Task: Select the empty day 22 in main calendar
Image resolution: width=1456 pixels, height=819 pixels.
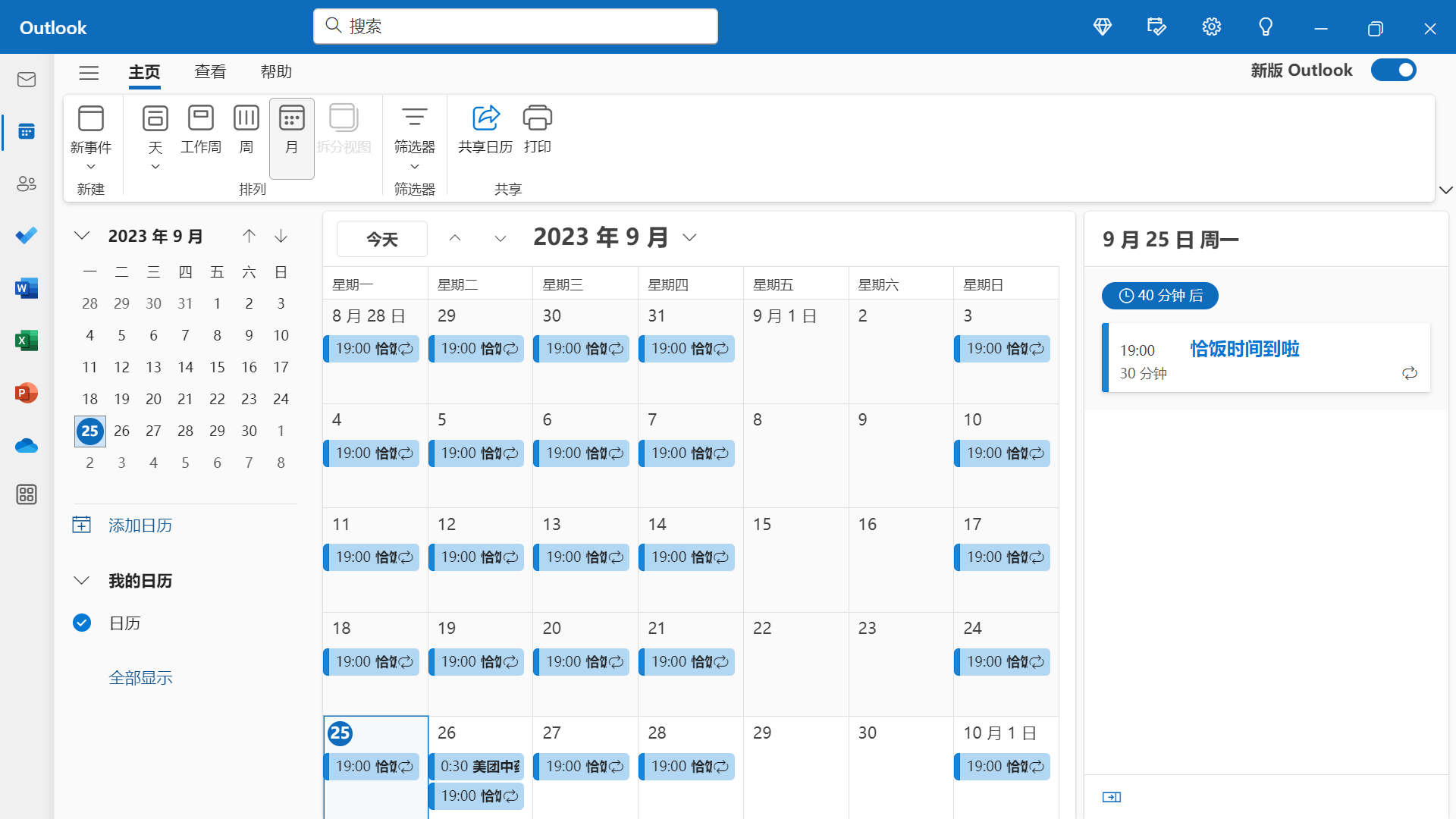Action: (795, 664)
